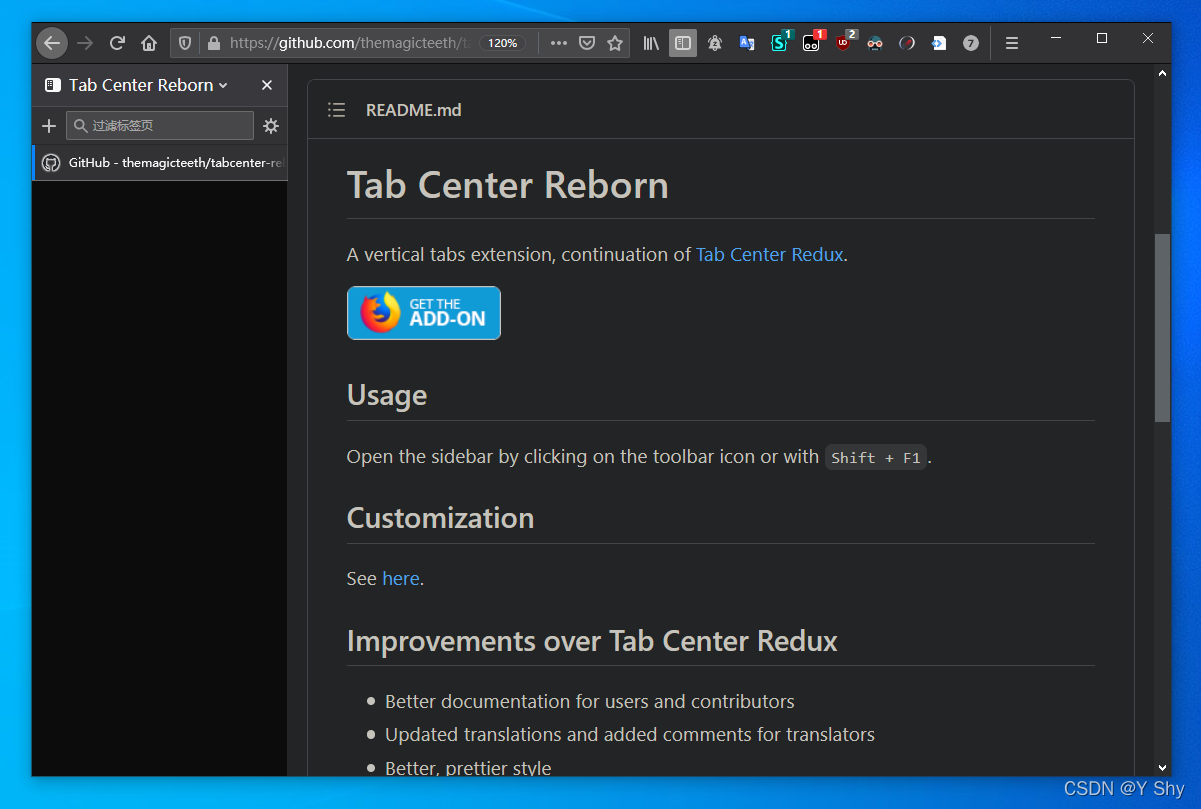Close the Tab Center Reborn sidebar
The width and height of the screenshot is (1201, 809).
(x=267, y=85)
